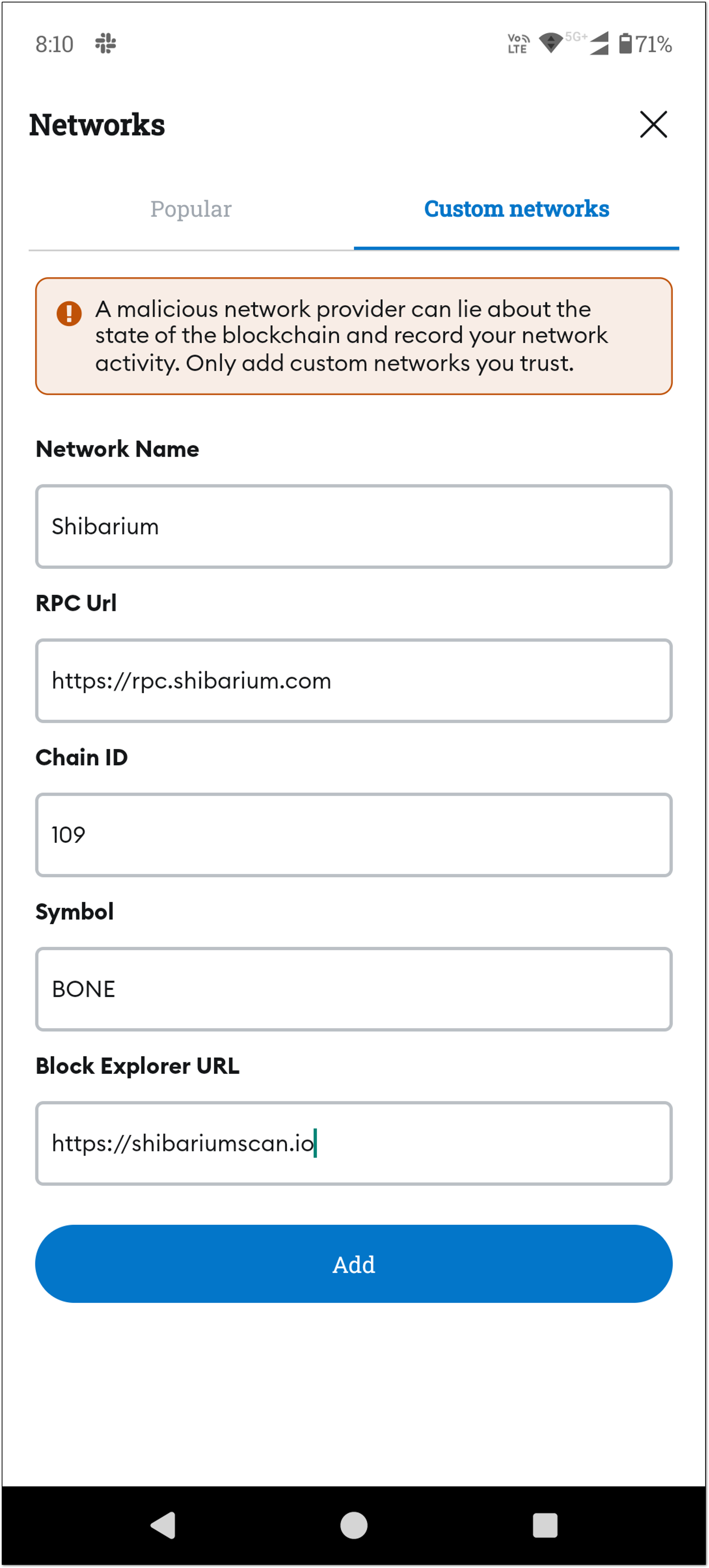Tap the Slack notification icon in status bar
The image size is (709, 1568).
pyautogui.click(x=106, y=44)
